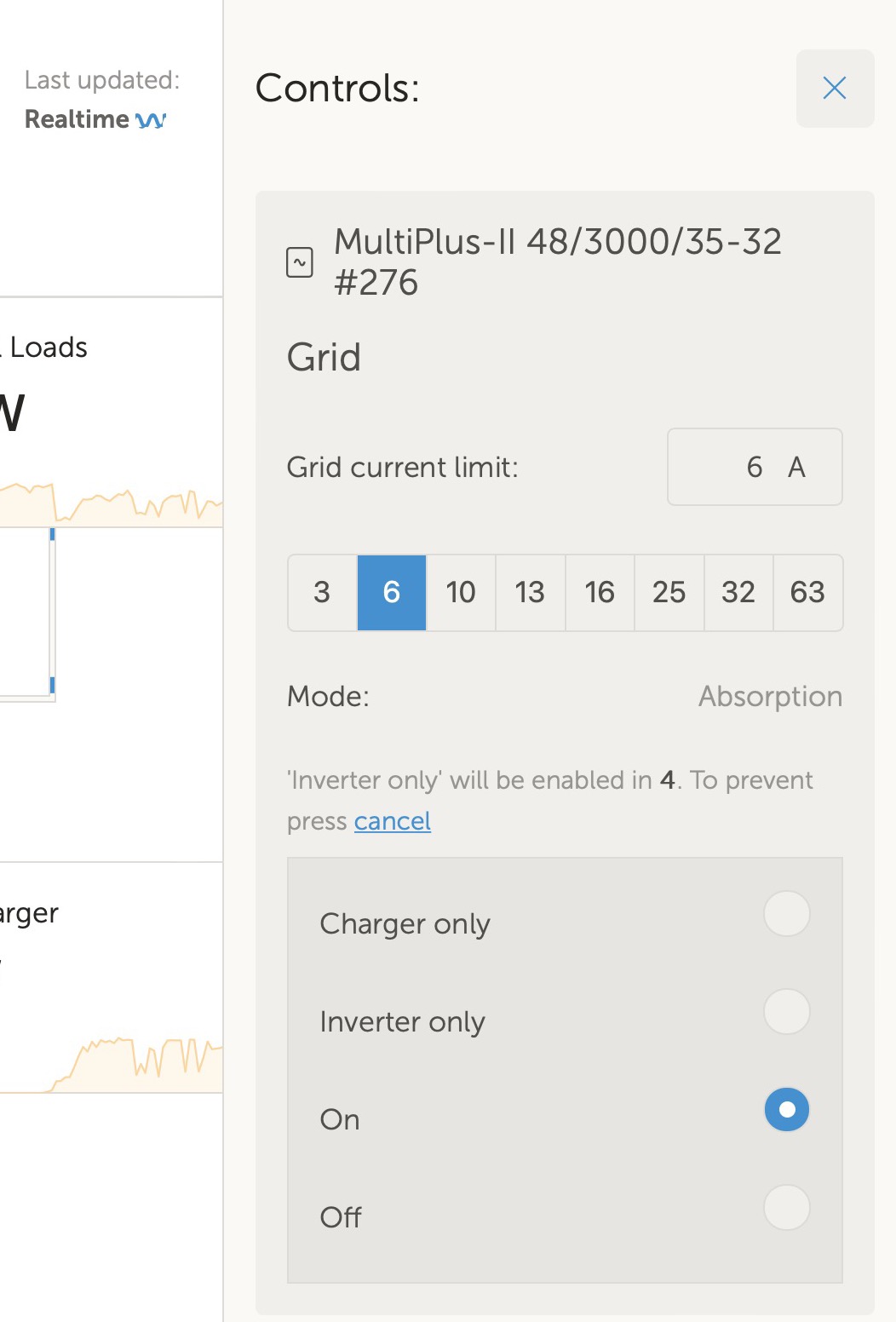The image size is (896, 1322).
Task: Choose the 32 amp current limit
Action: pos(738,593)
